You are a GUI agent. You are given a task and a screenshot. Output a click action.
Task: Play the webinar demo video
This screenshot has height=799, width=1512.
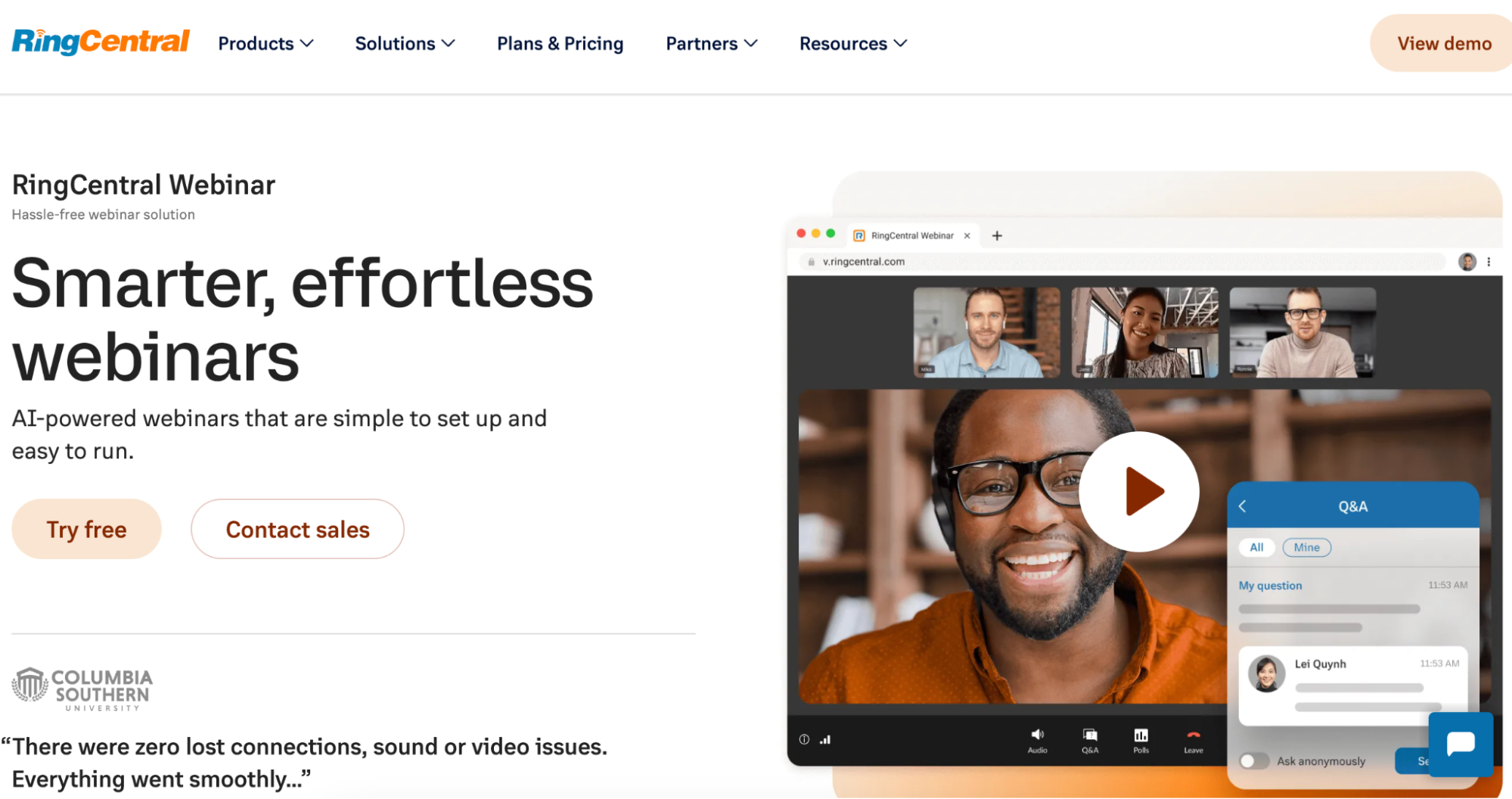tap(1138, 491)
